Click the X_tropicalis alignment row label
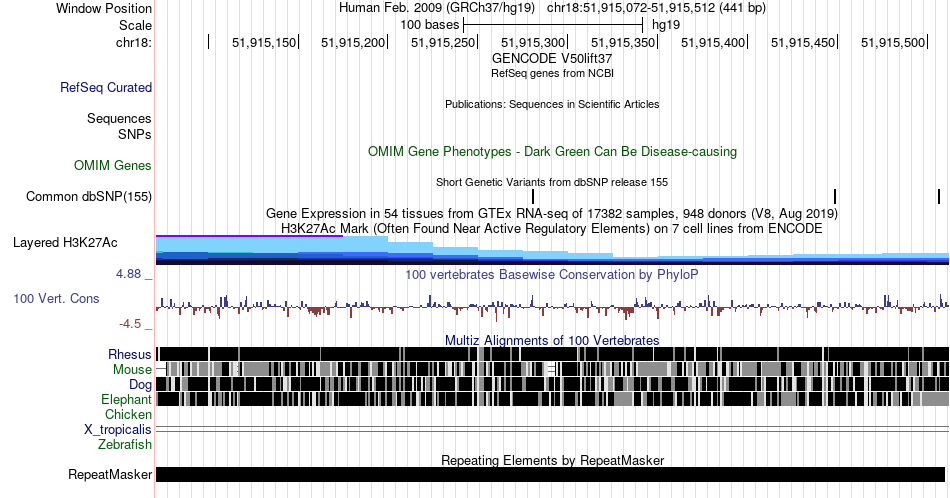Image resolution: width=950 pixels, height=498 pixels. pos(118,430)
